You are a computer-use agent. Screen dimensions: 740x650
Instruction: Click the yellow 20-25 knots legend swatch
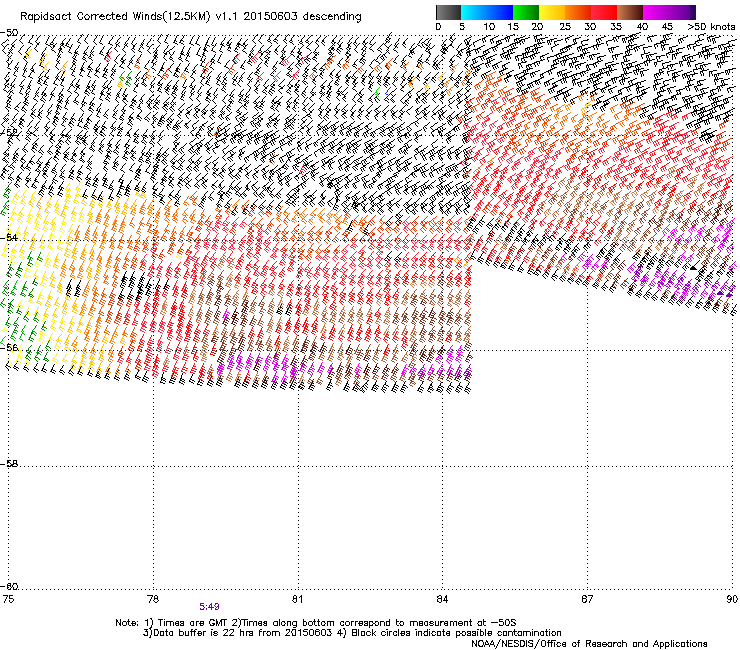click(x=552, y=12)
